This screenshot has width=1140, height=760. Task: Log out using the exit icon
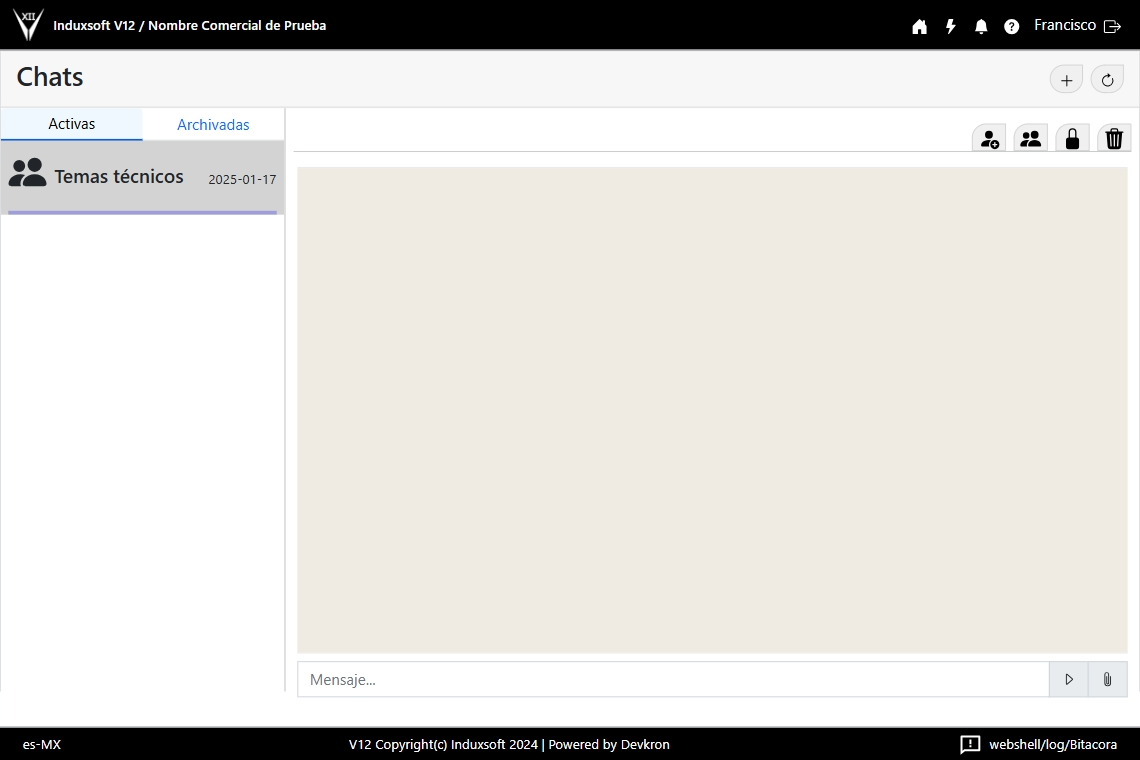(x=1112, y=27)
